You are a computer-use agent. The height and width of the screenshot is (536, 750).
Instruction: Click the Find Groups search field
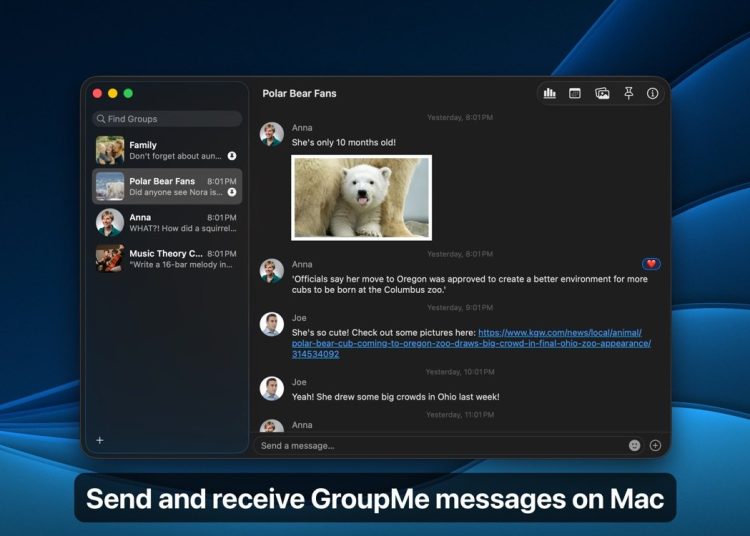[x=168, y=119]
